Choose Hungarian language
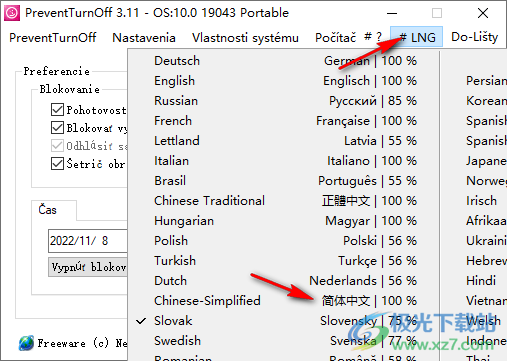Viewport: 507px width, 361px height. 284,221
